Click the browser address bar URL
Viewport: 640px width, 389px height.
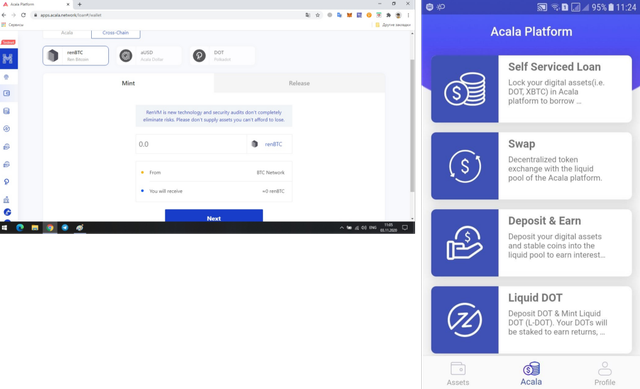point(71,15)
